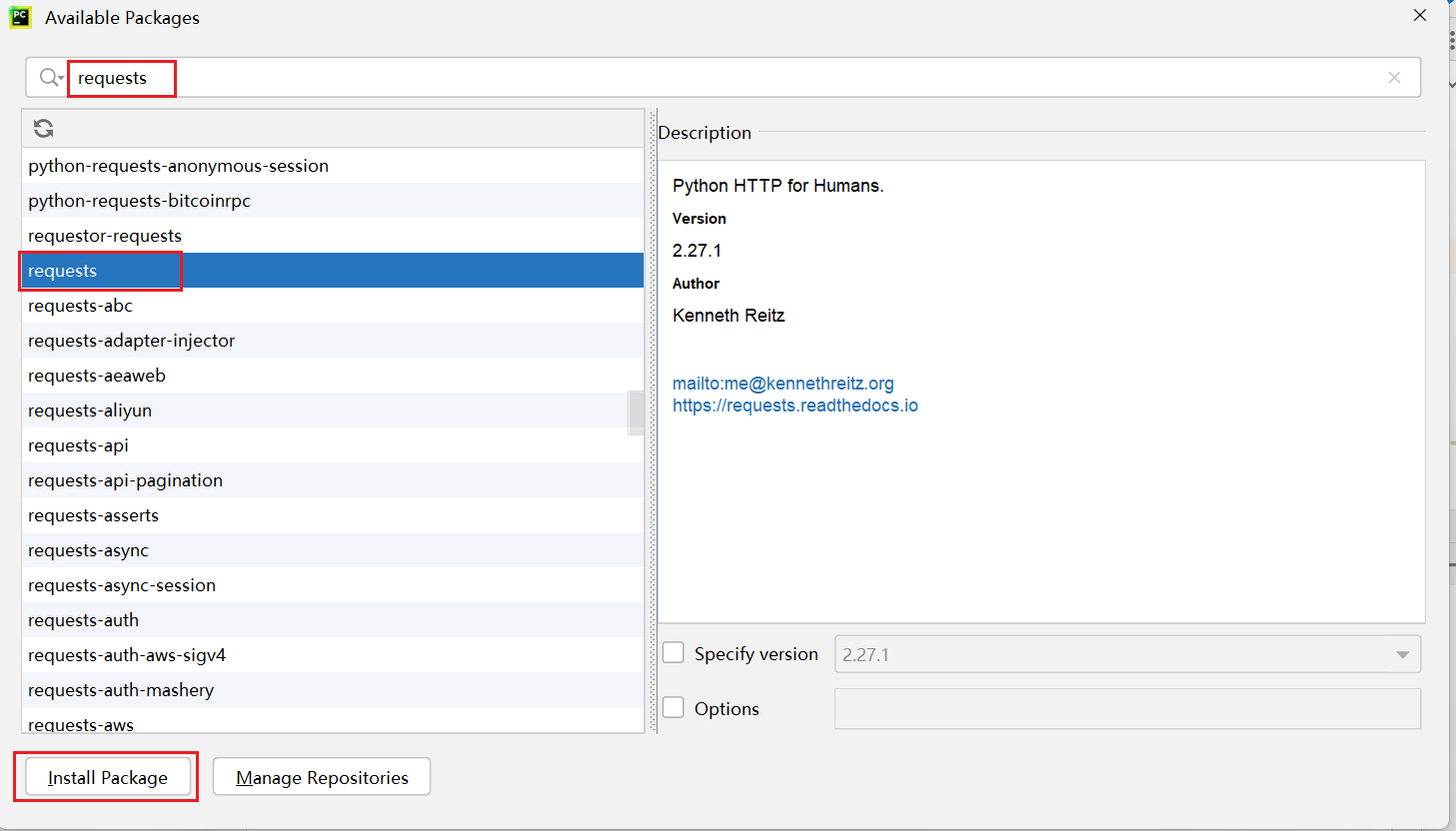Screen dimensions: 1456x831
Task: Click the Install Package button
Action: point(108,777)
